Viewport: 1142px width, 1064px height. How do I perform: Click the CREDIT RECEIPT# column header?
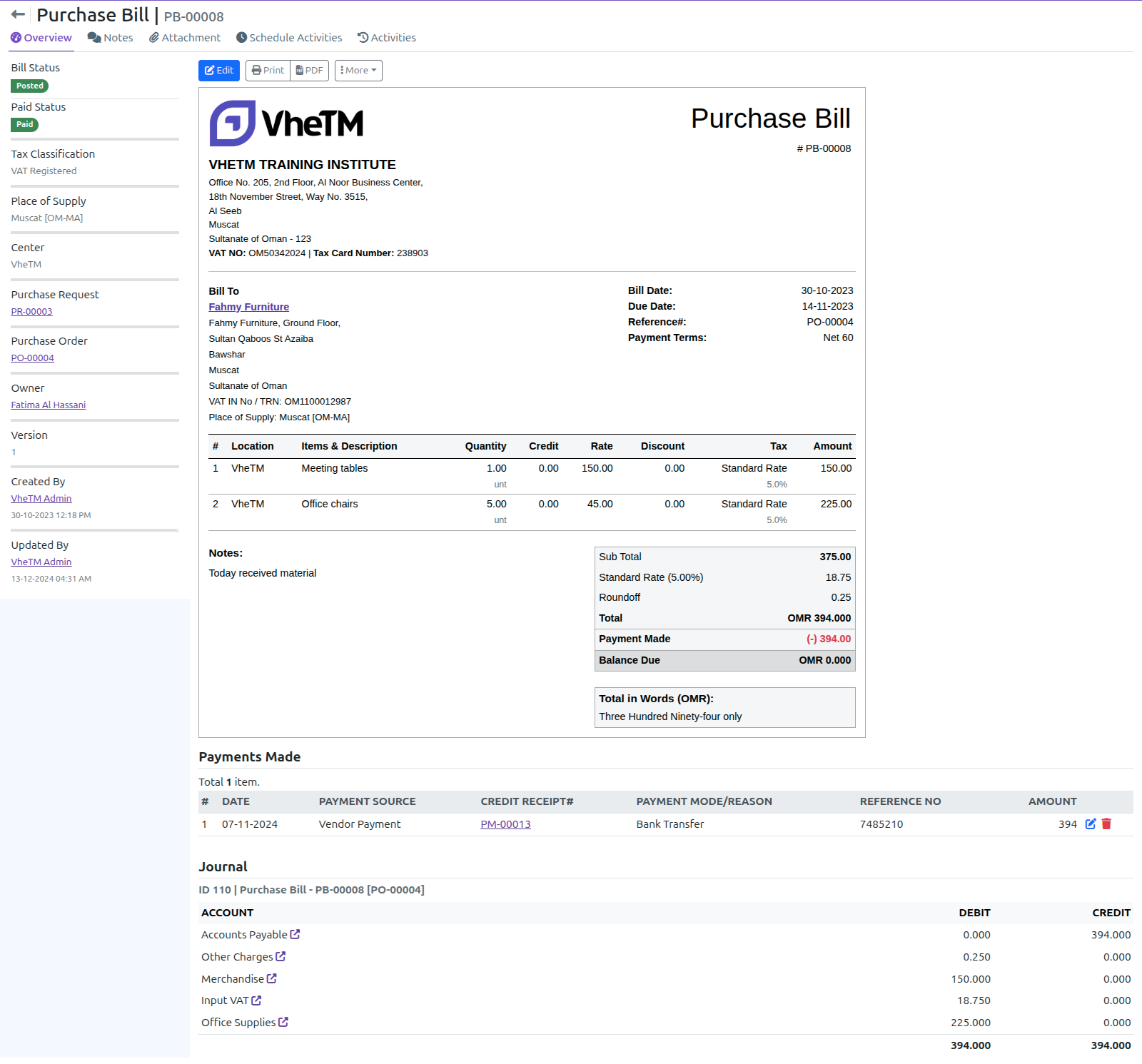(527, 801)
